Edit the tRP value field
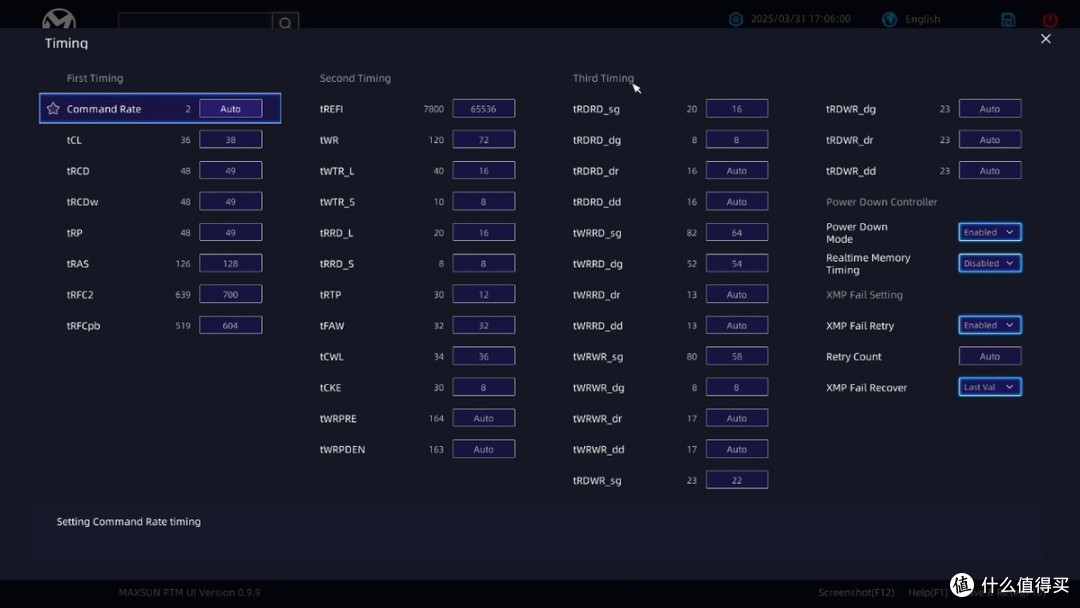1080x608 pixels. pyautogui.click(x=231, y=233)
